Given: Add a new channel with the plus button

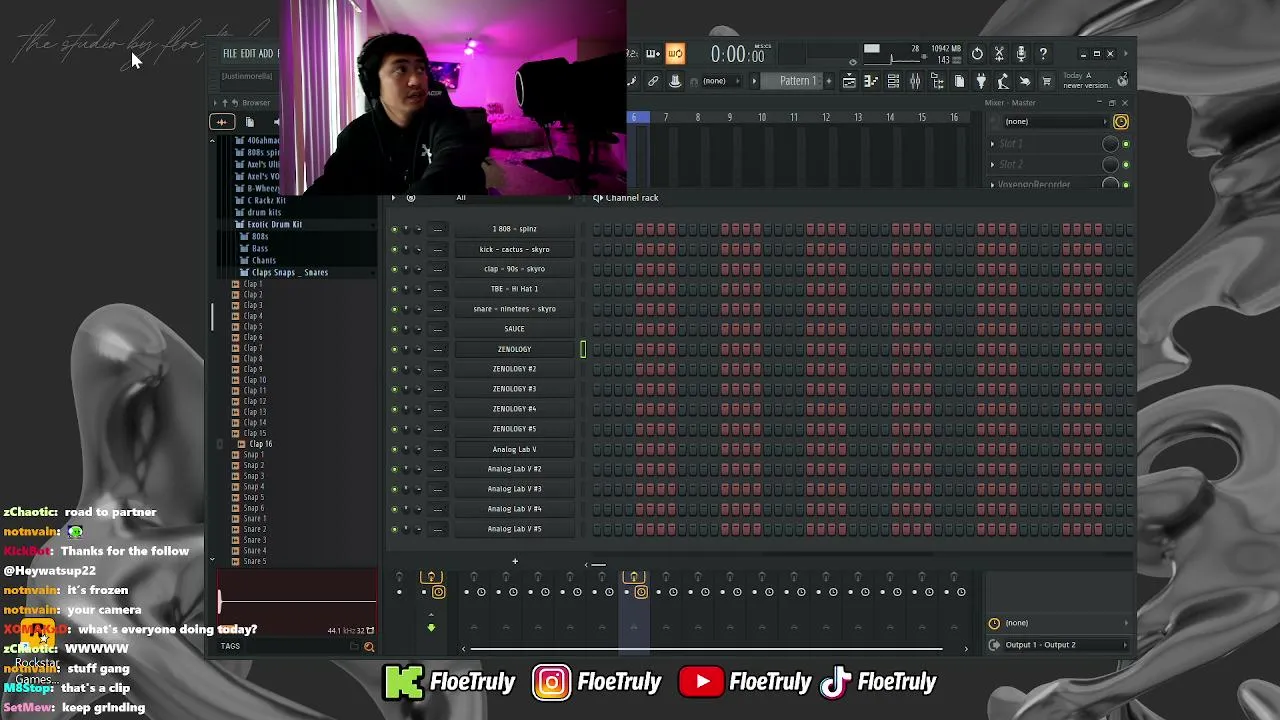Looking at the screenshot, I should pyautogui.click(x=515, y=562).
